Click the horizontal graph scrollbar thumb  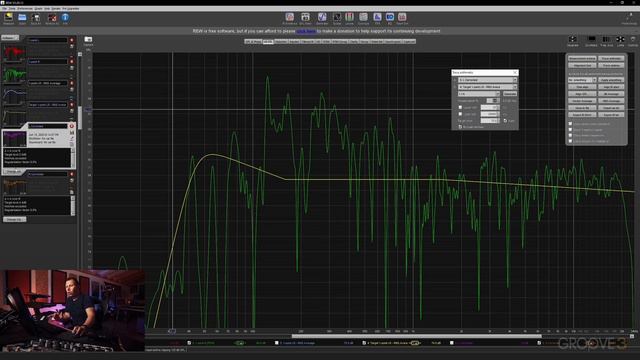[417, 336]
